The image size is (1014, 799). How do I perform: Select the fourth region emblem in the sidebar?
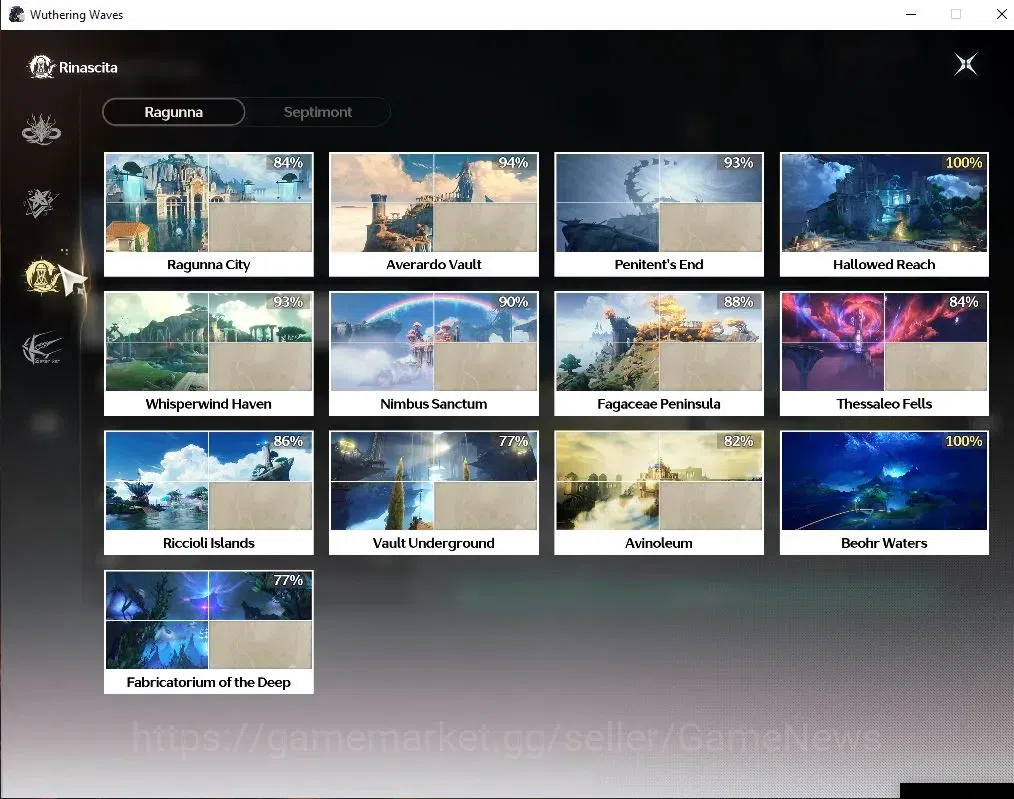[41, 348]
